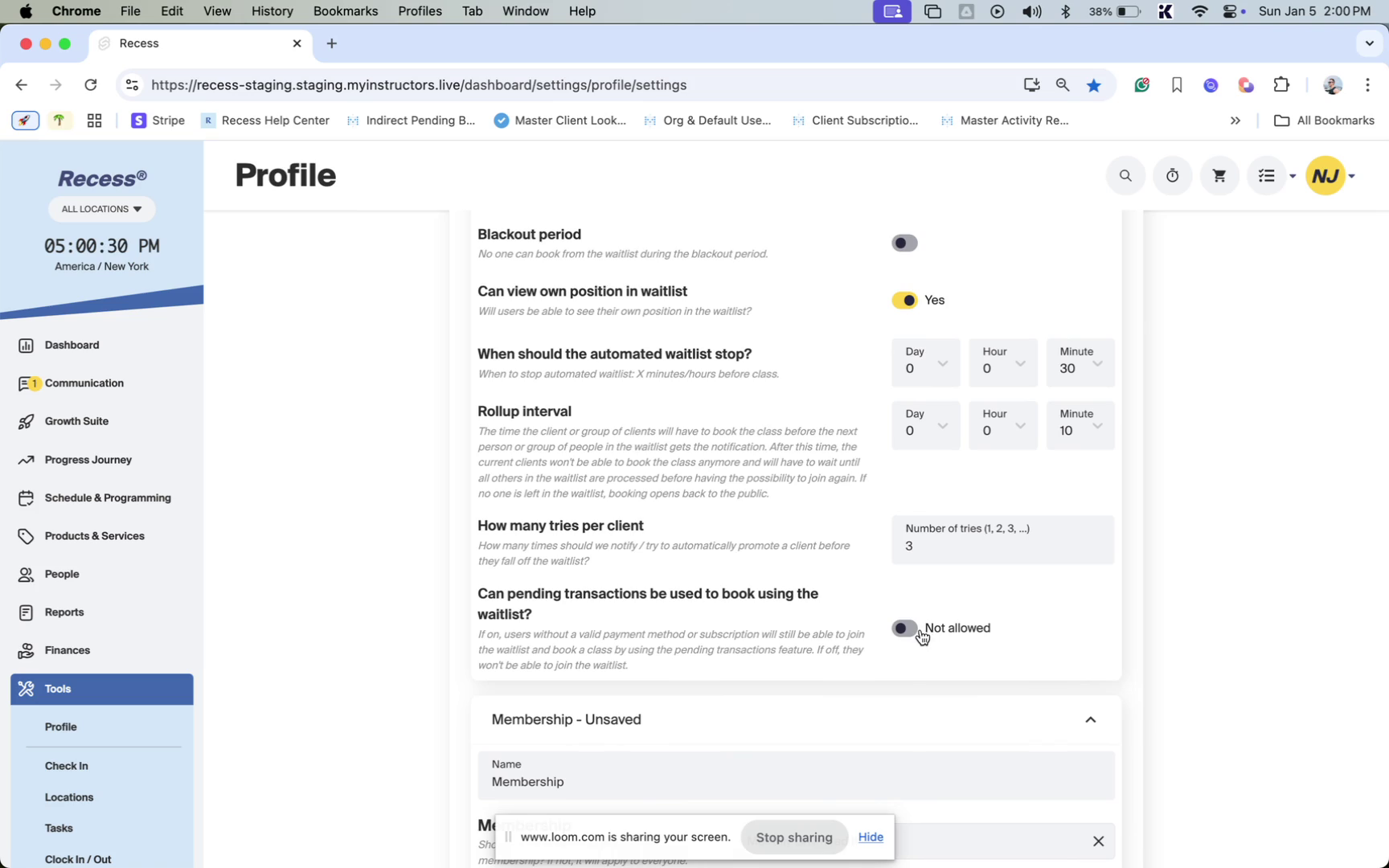Click the stopwatch timer icon
Viewport: 1389px width, 868px height.
(1172, 176)
